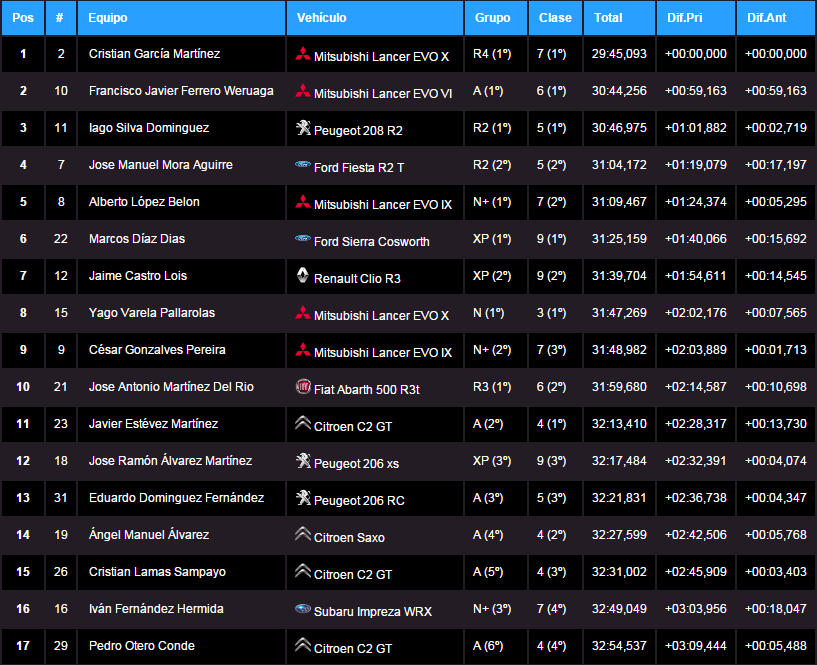Click vehicle text "Peugeot 208 R2"

pyautogui.click(x=358, y=130)
